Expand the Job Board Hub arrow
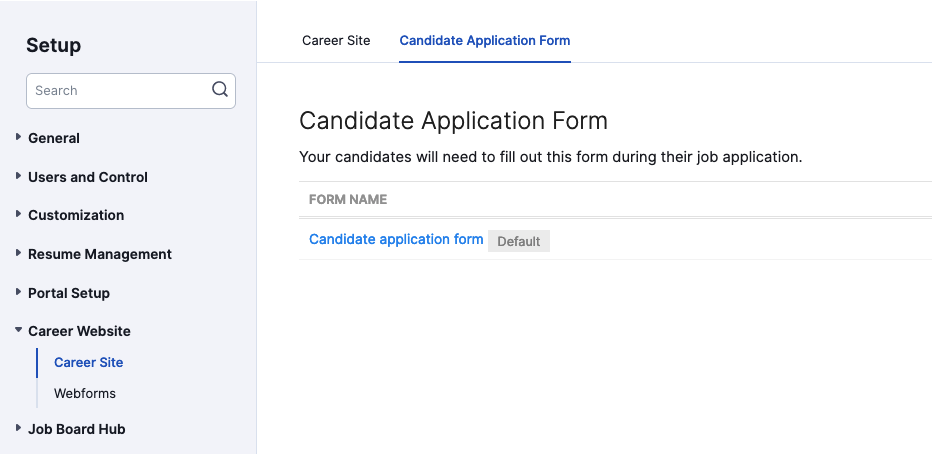Viewport: 932px width, 454px height. [x=18, y=428]
